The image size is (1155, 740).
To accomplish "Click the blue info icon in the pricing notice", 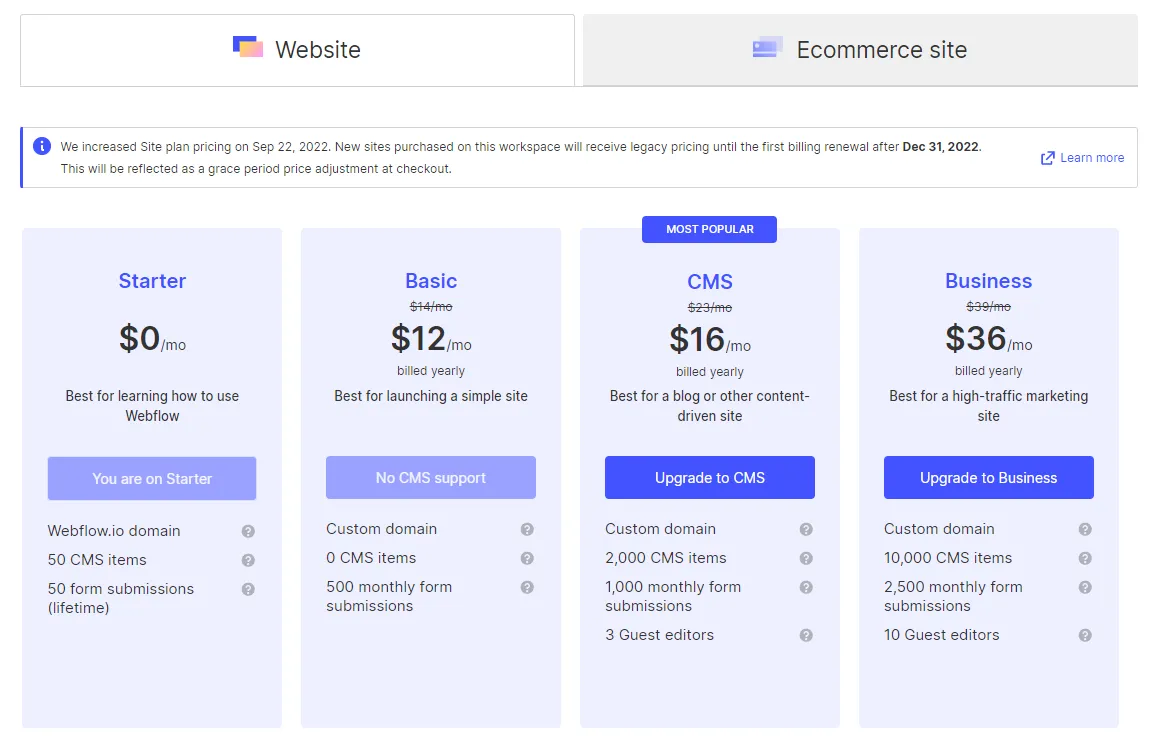I will coord(41,146).
